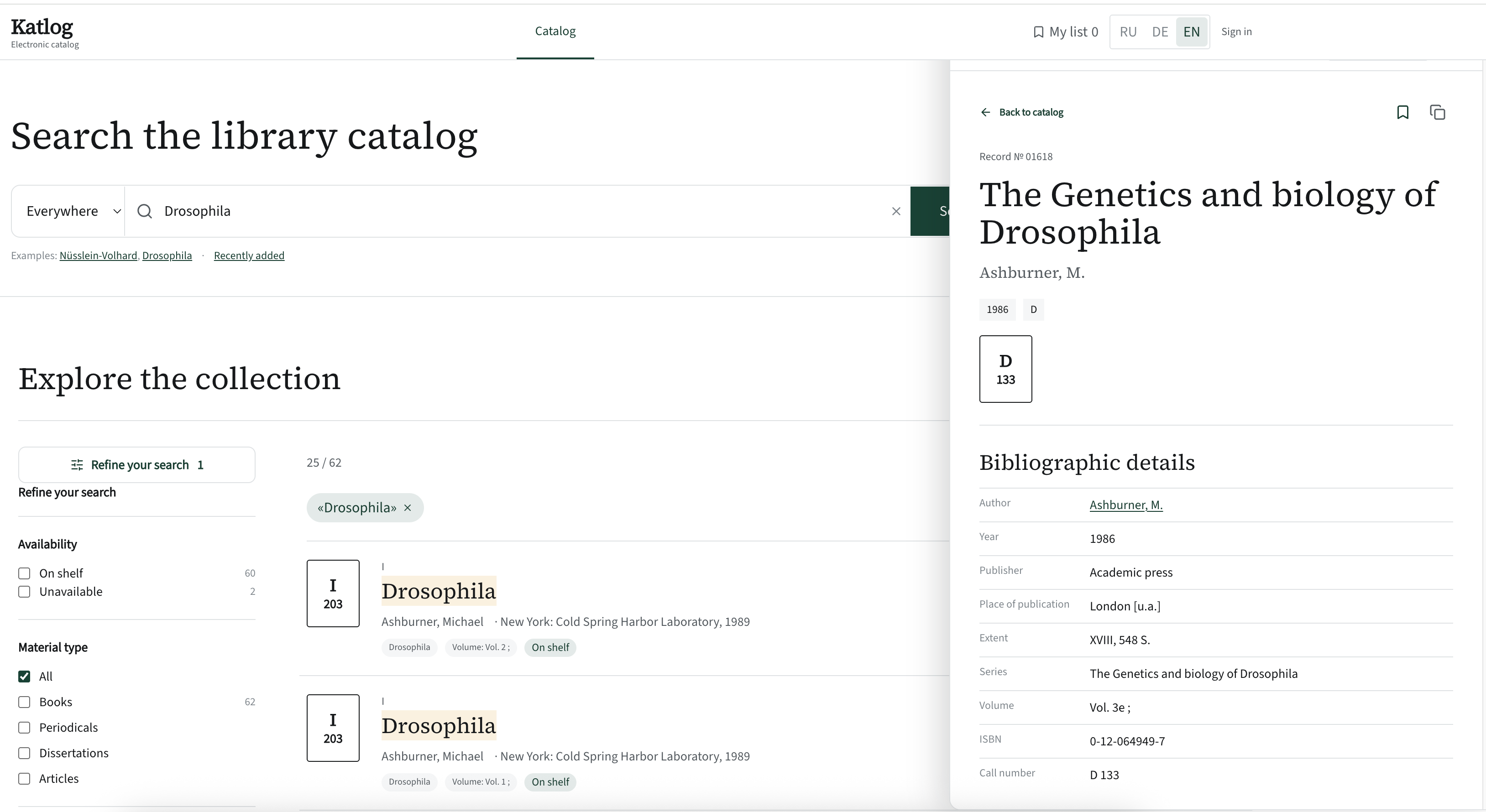Viewport: 1486px width, 812px height.
Task: Check the Dissertations material type box
Action: pyautogui.click(x=24, y=753)
